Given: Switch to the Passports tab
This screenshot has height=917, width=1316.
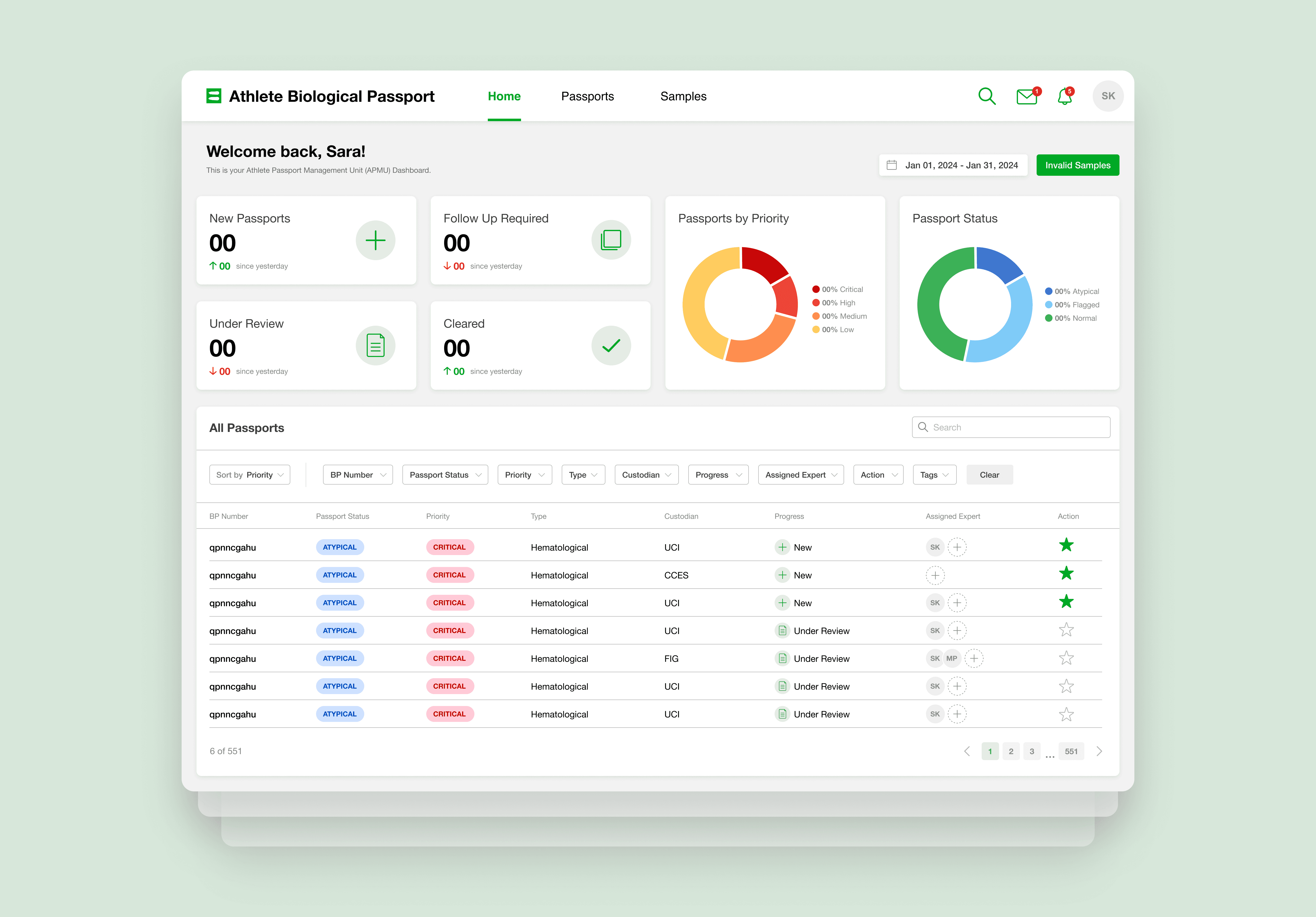Looking at the screenshot, I should click(588, 96).
